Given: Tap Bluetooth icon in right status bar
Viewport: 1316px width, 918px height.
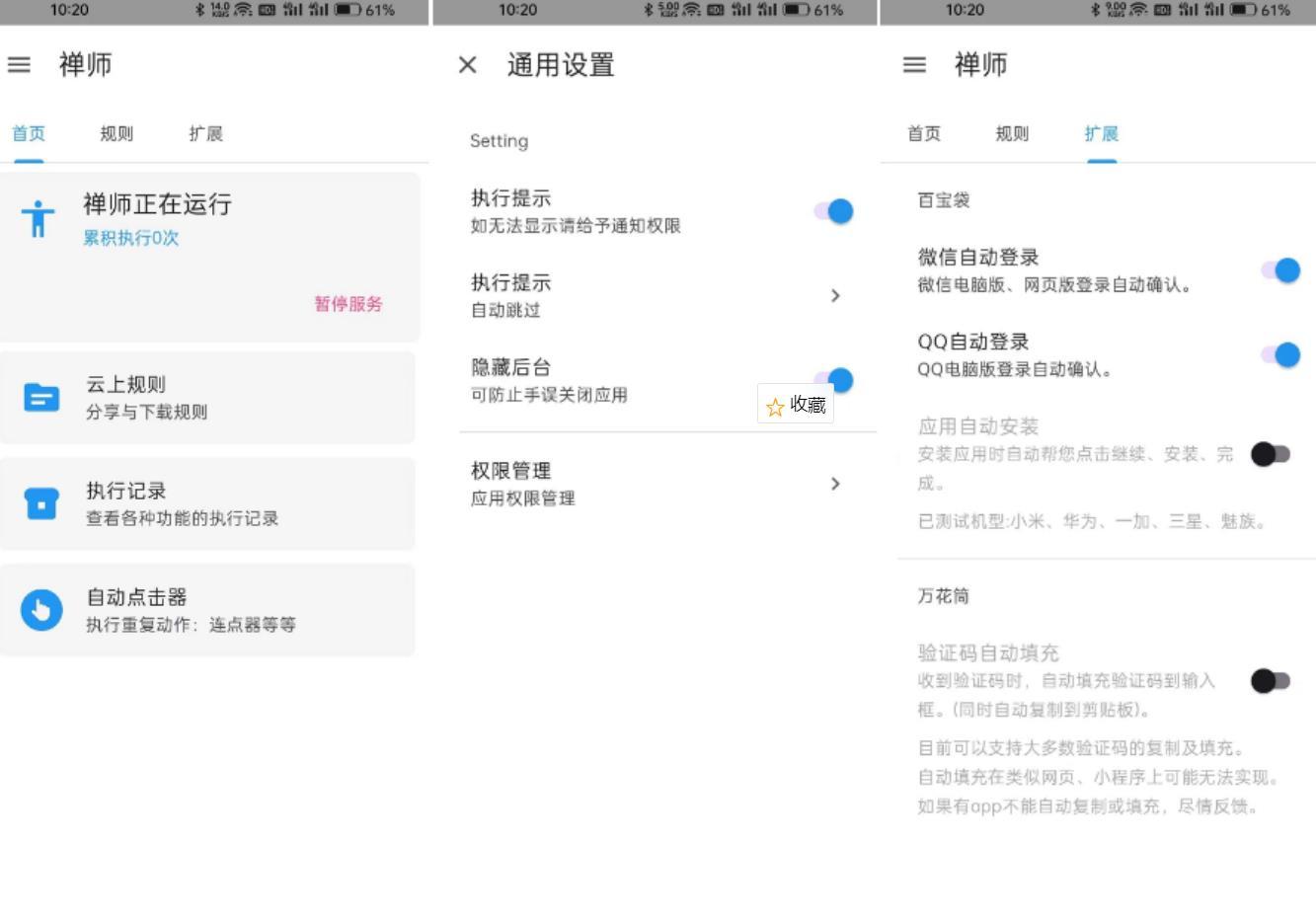Looking at the screenshot, I should pyautogui.click(x=1095, y=10).
